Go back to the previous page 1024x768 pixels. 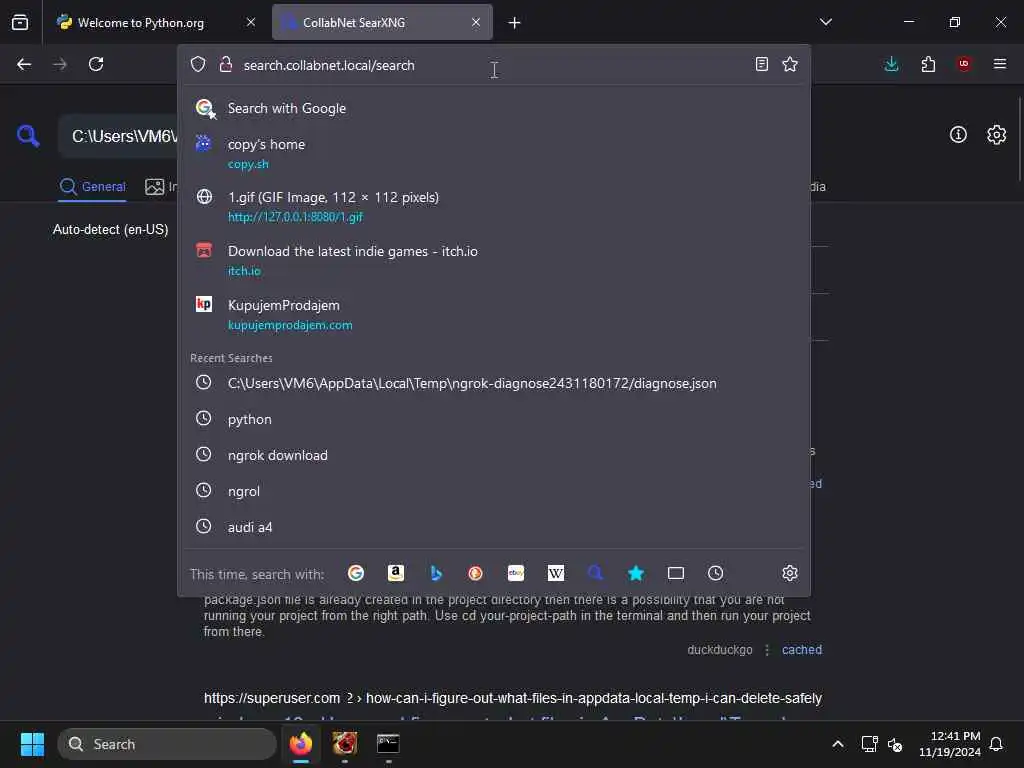point(24,64)
